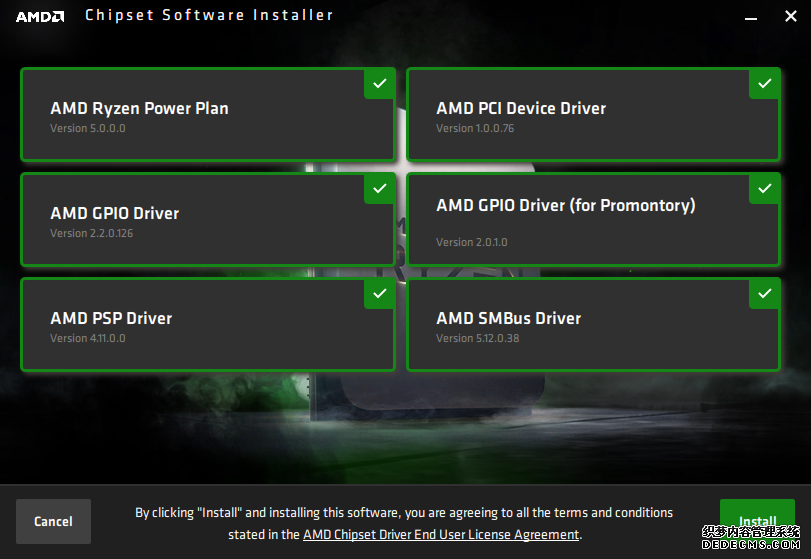Click the Version 5.0.0.0 text

pos(87,128)
